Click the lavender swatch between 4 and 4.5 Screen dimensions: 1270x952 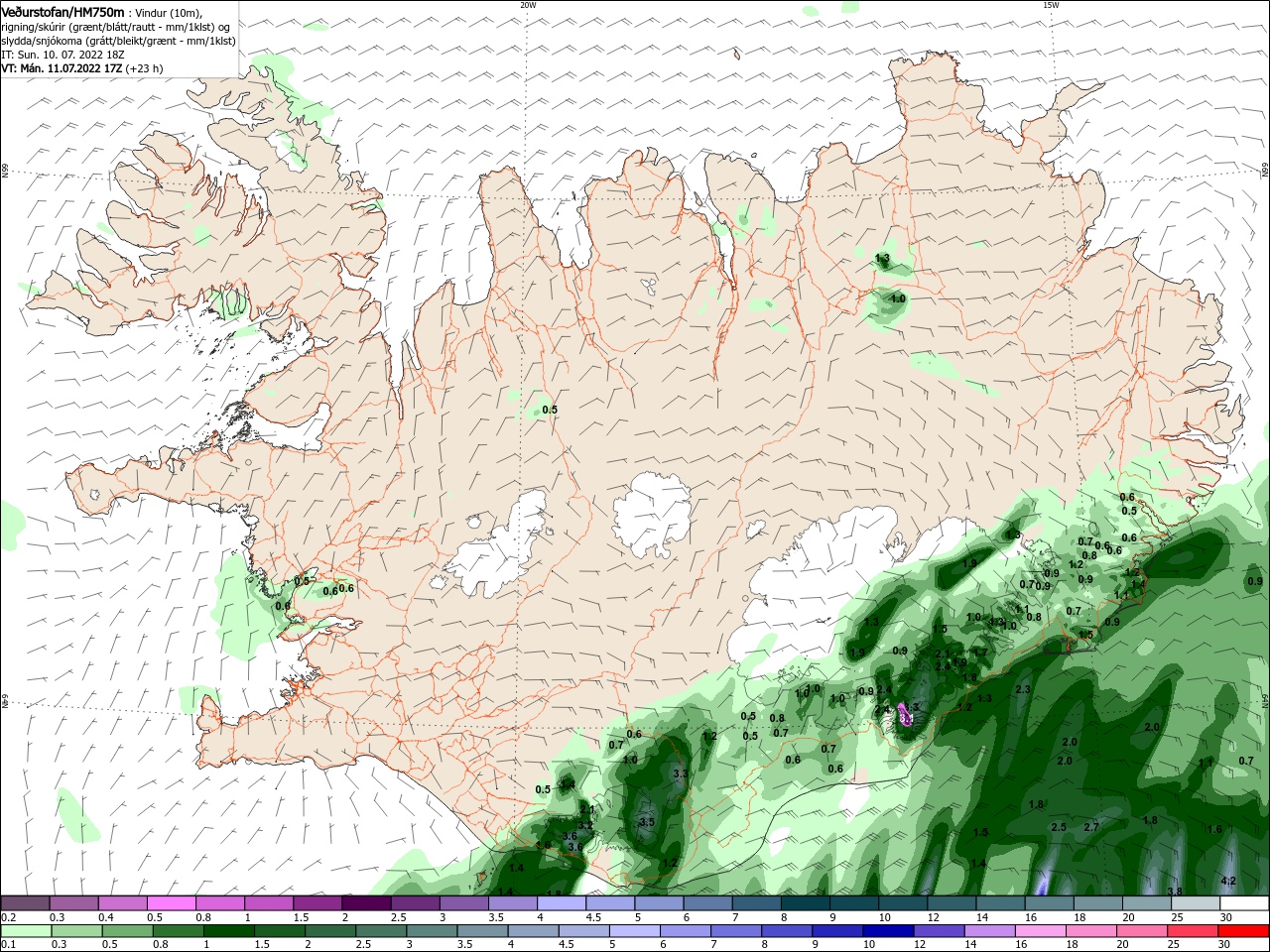point(562,903)
